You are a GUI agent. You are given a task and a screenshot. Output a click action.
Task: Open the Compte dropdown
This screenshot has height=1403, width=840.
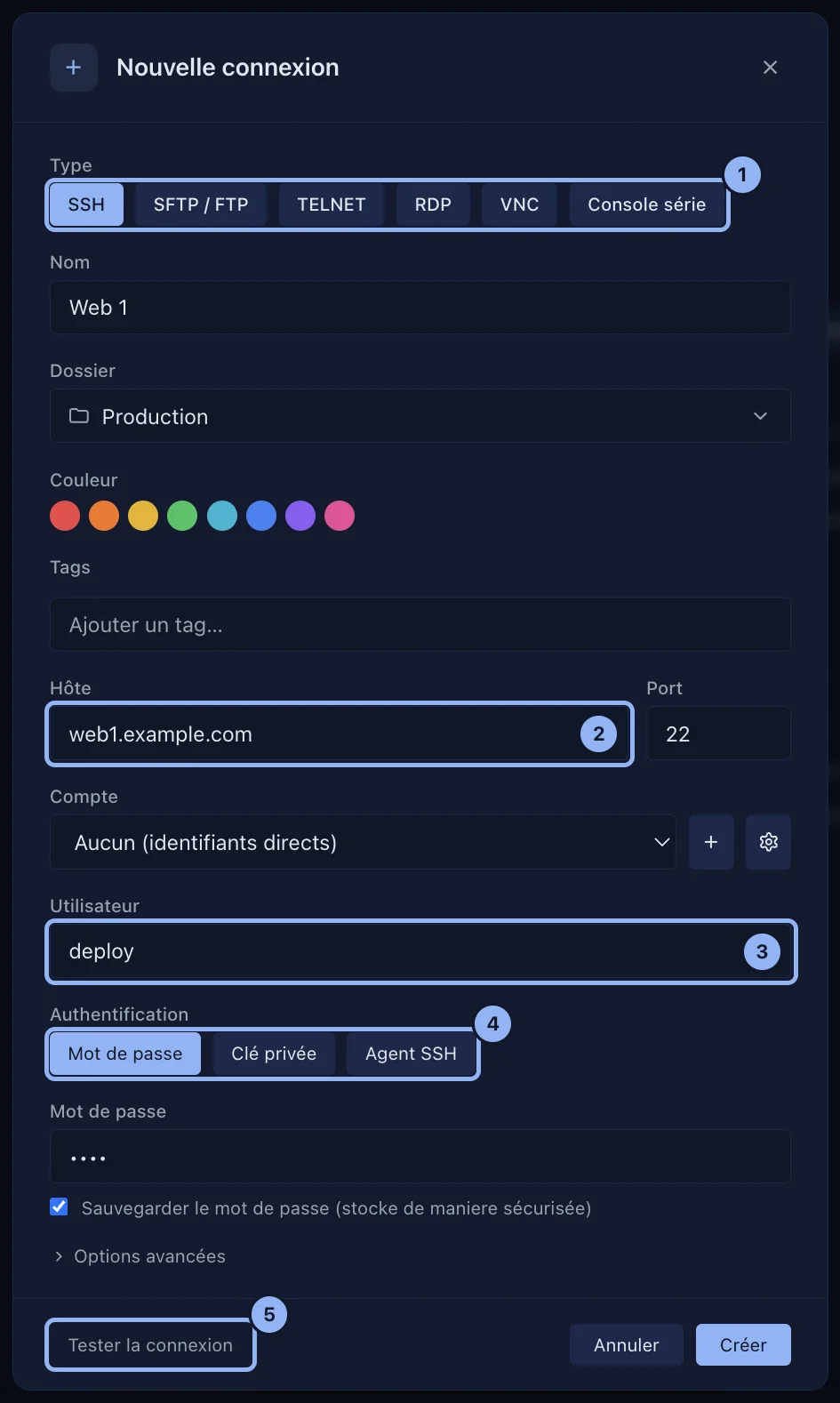(x=363, y=842)
